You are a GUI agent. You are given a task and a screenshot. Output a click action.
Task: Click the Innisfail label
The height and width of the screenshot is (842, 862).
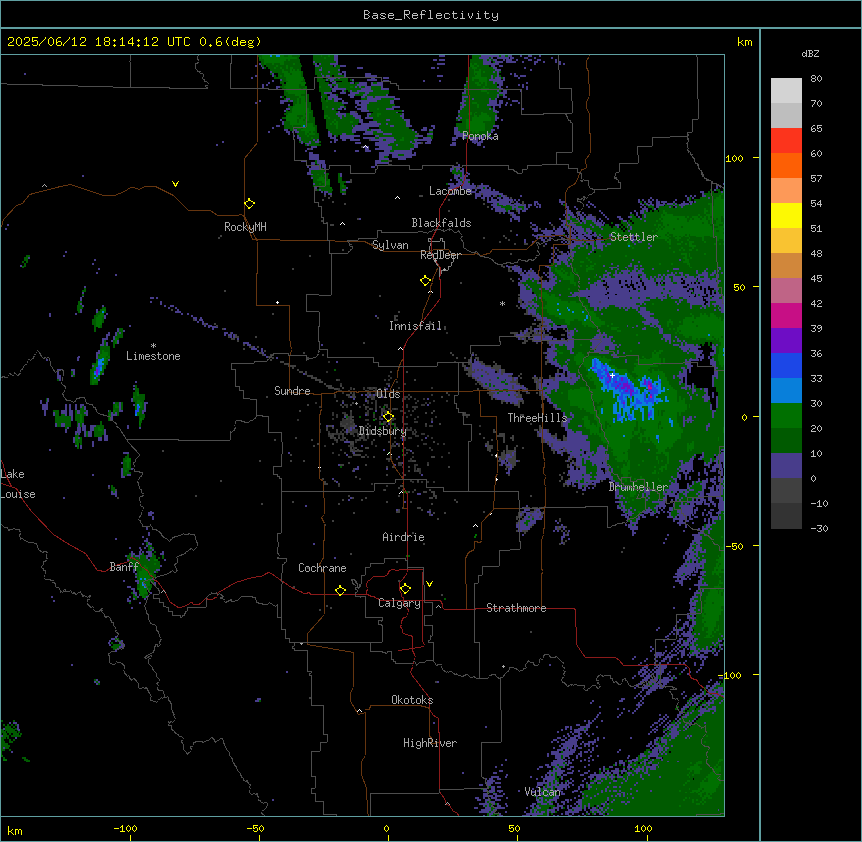[415, 326]
